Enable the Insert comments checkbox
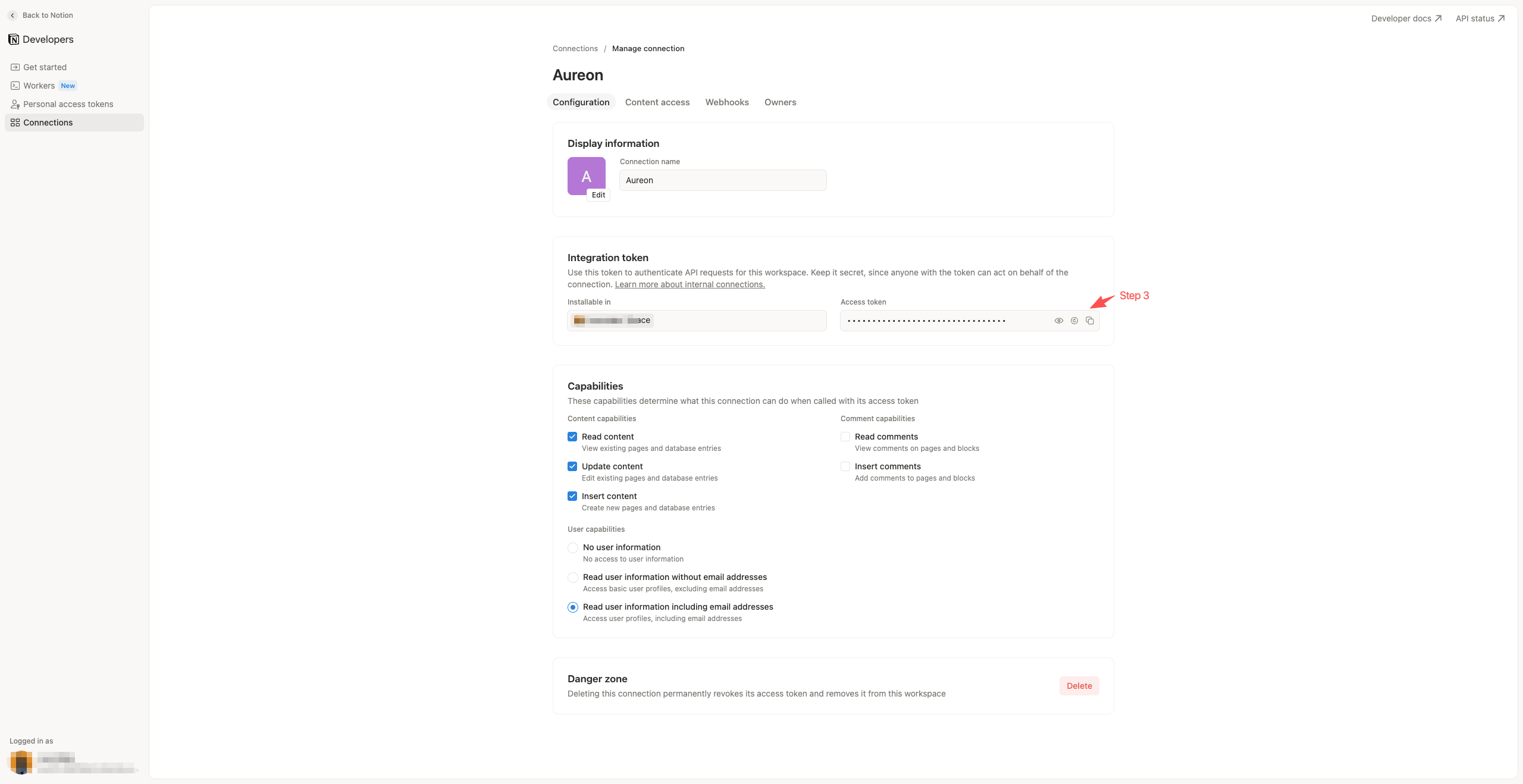 pyautogui.click(x=845, y=466)
